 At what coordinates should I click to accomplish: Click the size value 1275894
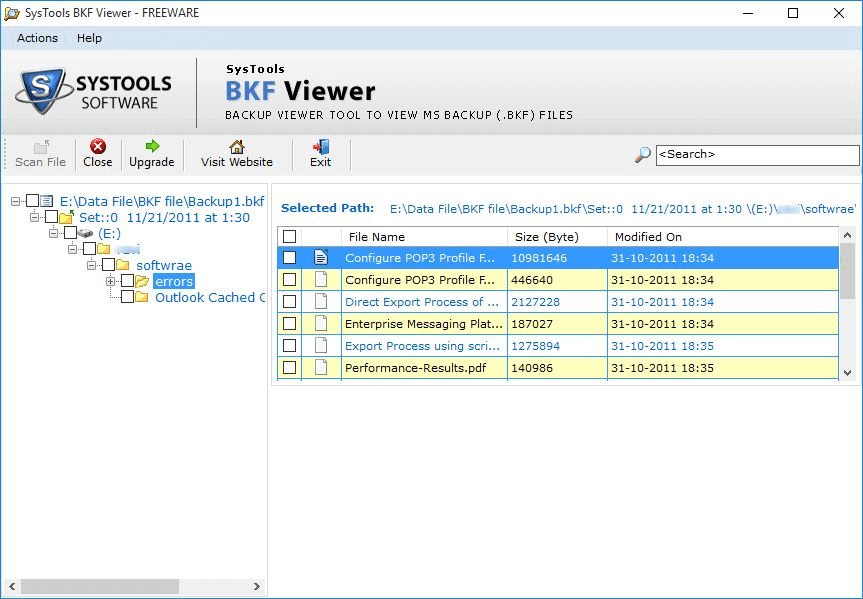click(x=536, y=346)
